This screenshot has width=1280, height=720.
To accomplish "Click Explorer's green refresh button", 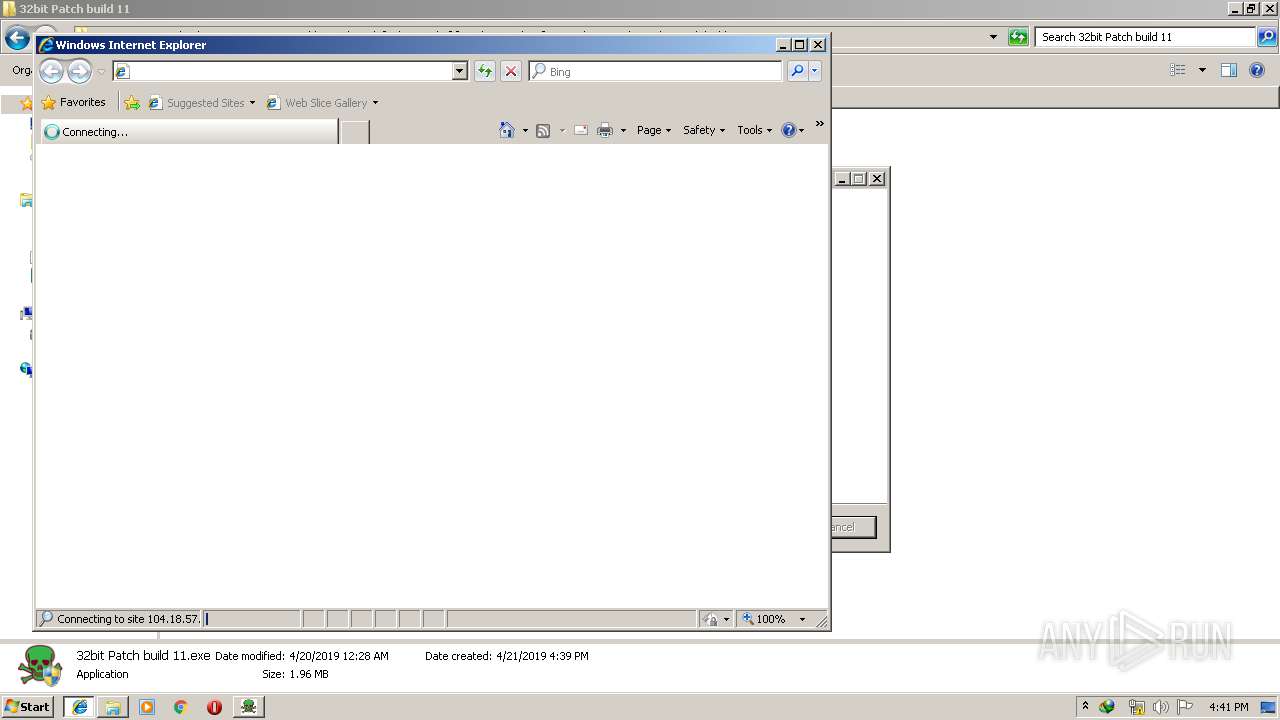I will [1018, 37].
